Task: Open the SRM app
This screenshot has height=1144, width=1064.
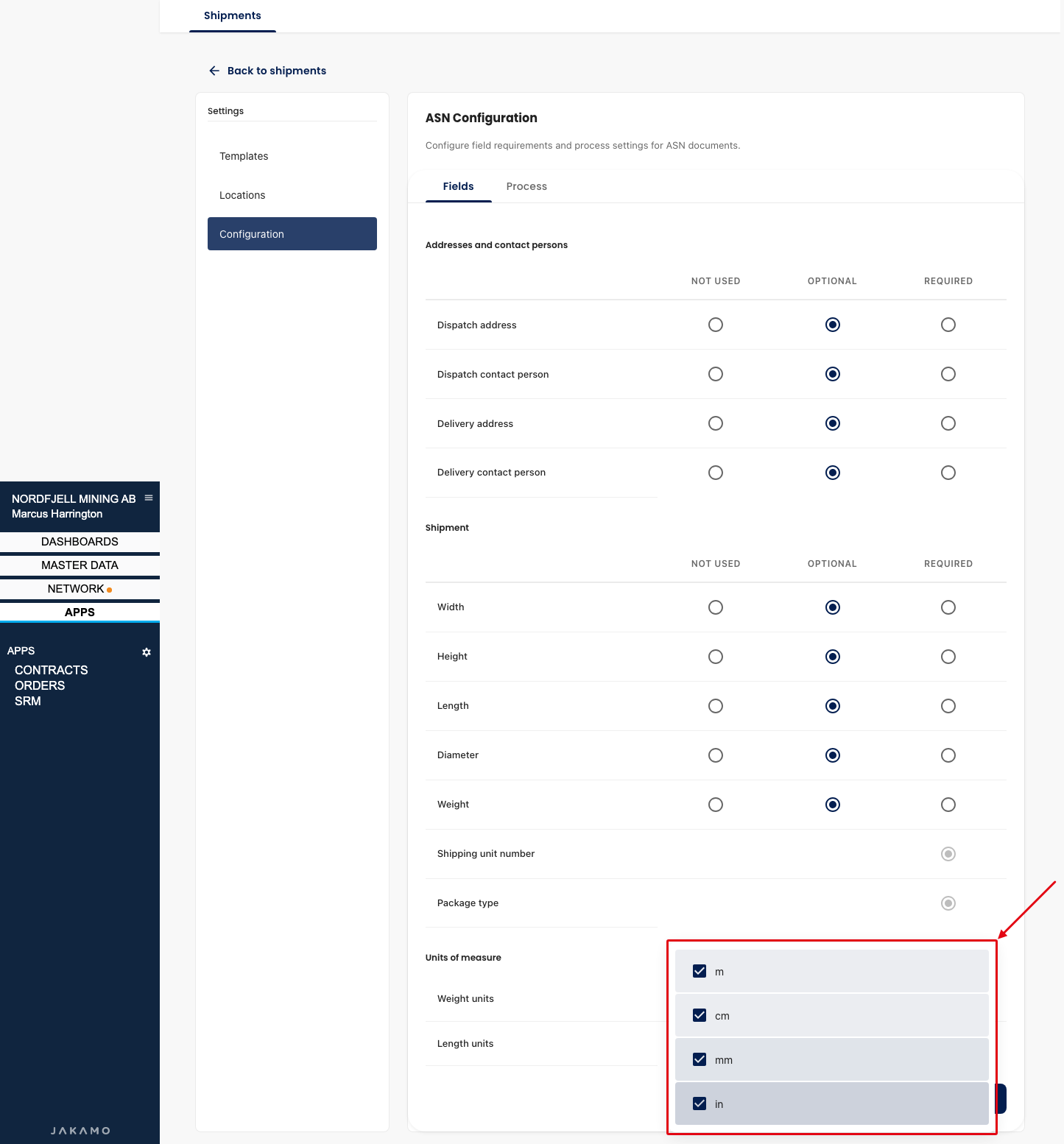Action: (28, 701)
